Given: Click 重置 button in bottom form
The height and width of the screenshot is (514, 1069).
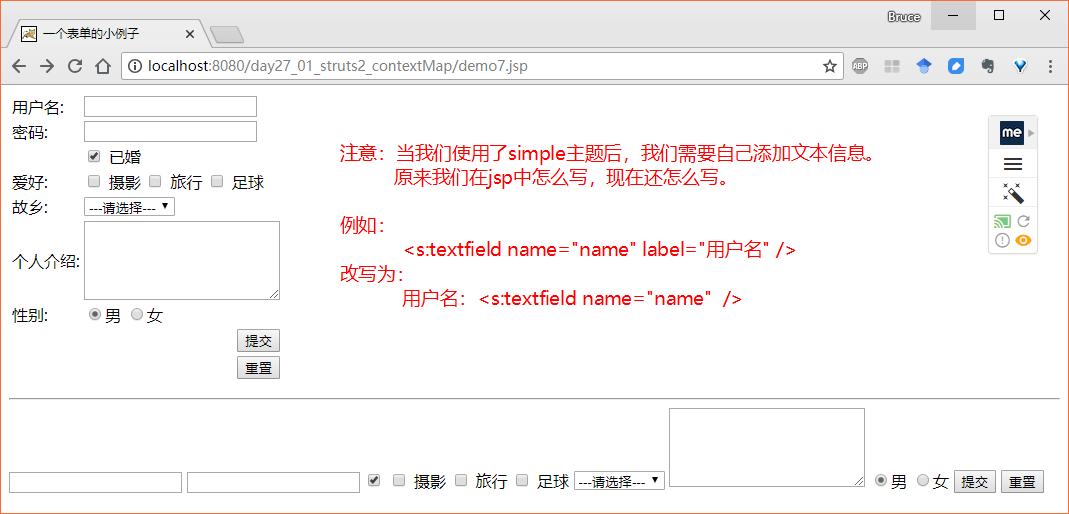Looking at the screenshot, I should 1022,481.
